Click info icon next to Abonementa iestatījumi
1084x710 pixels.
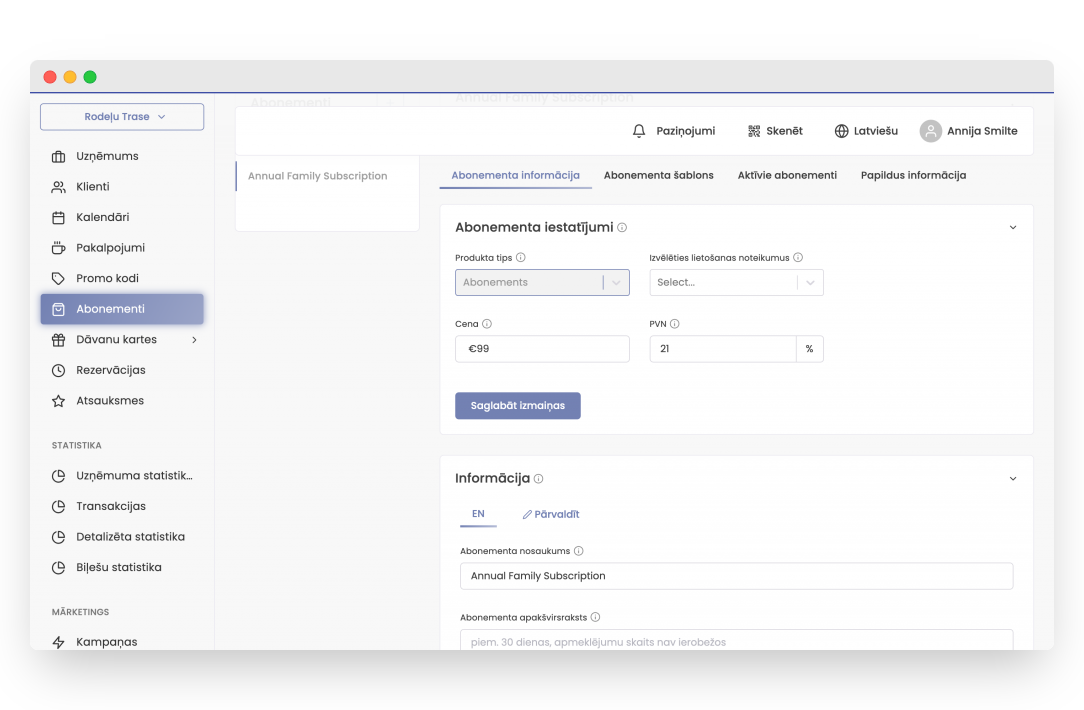[622, 228]
